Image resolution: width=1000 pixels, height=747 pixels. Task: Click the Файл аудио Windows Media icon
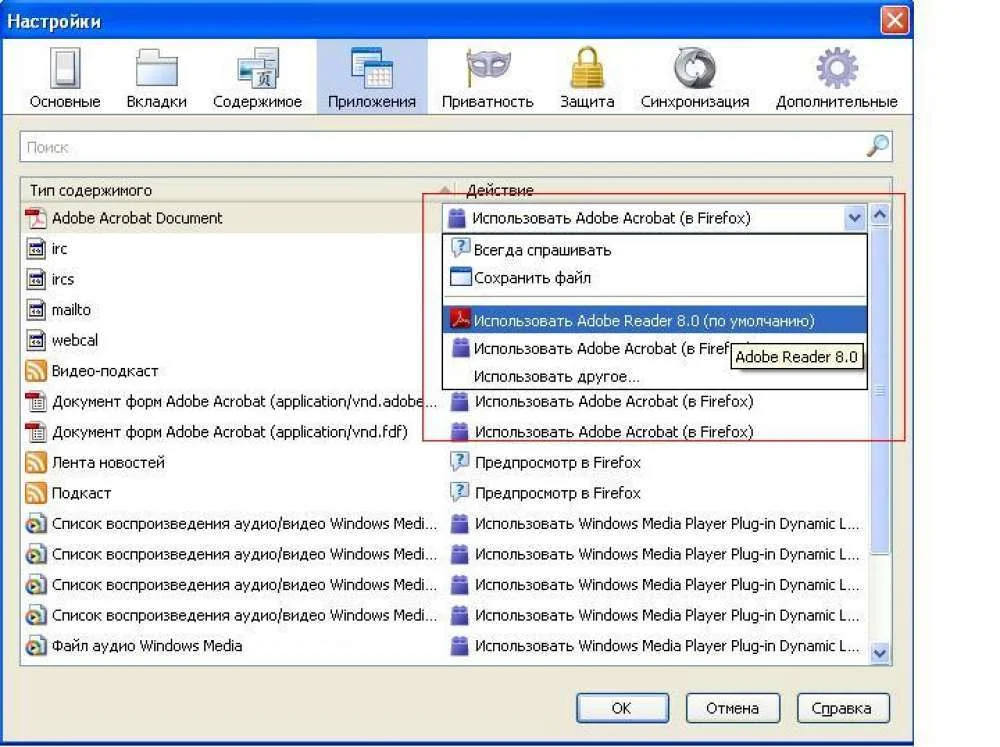(x=36, y=646)
